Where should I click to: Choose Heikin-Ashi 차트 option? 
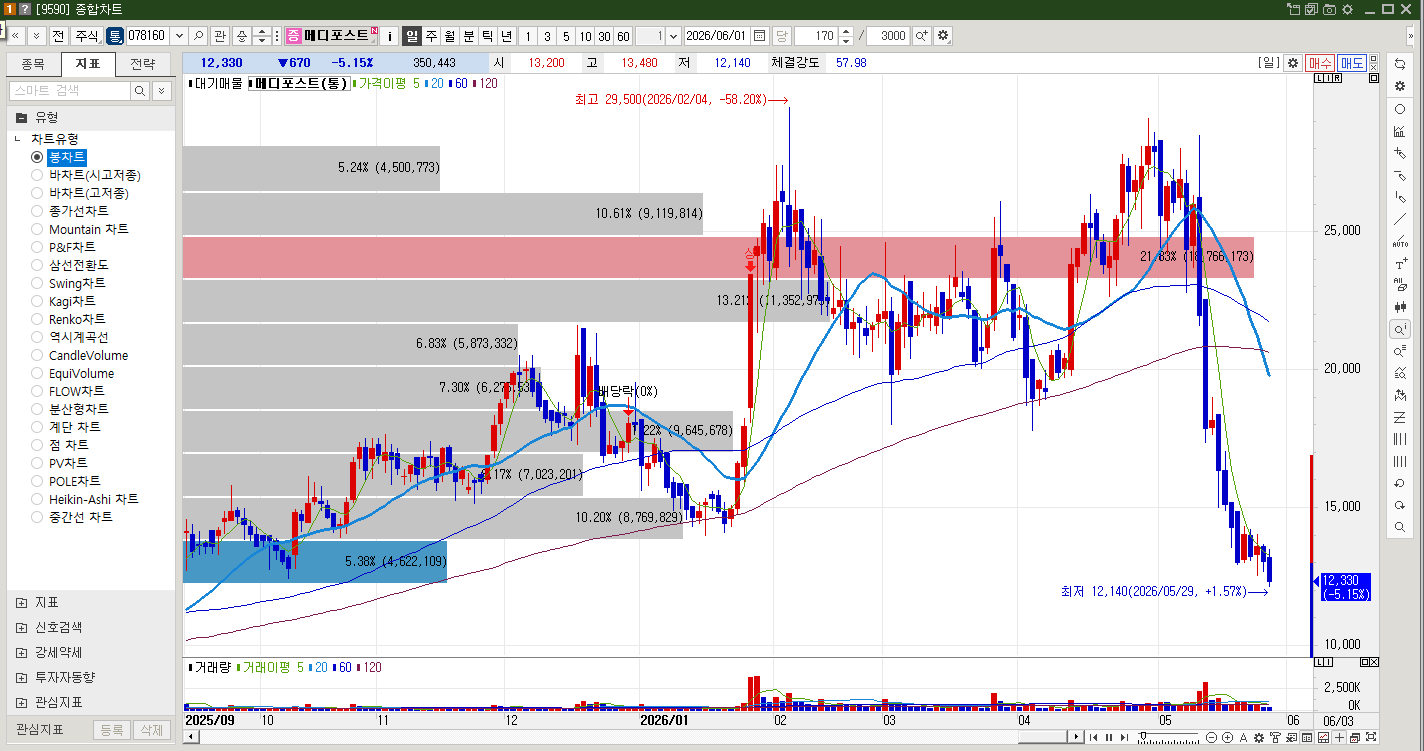(x=38, y=499)
